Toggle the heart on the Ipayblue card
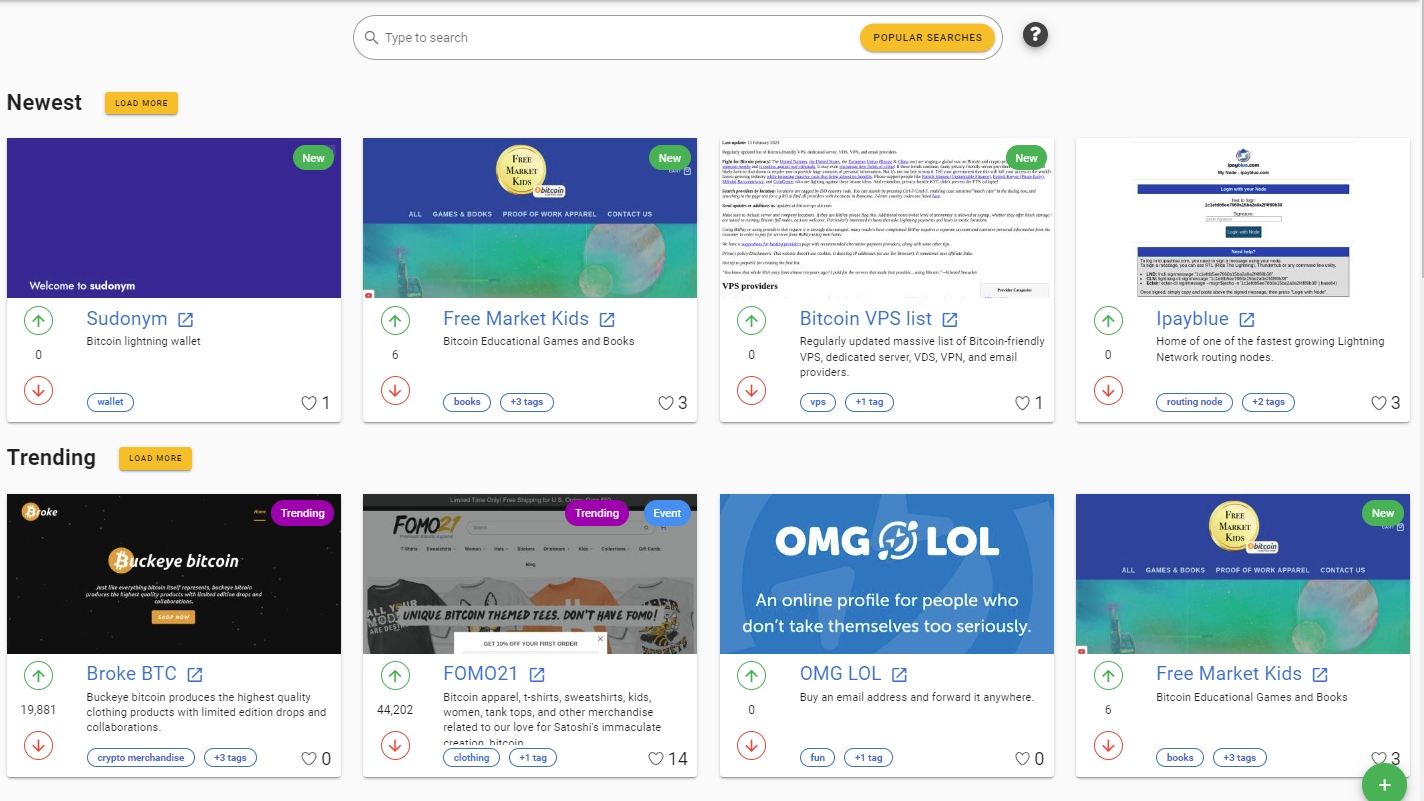The image size is (1424, 801). tap(1379, 403)
